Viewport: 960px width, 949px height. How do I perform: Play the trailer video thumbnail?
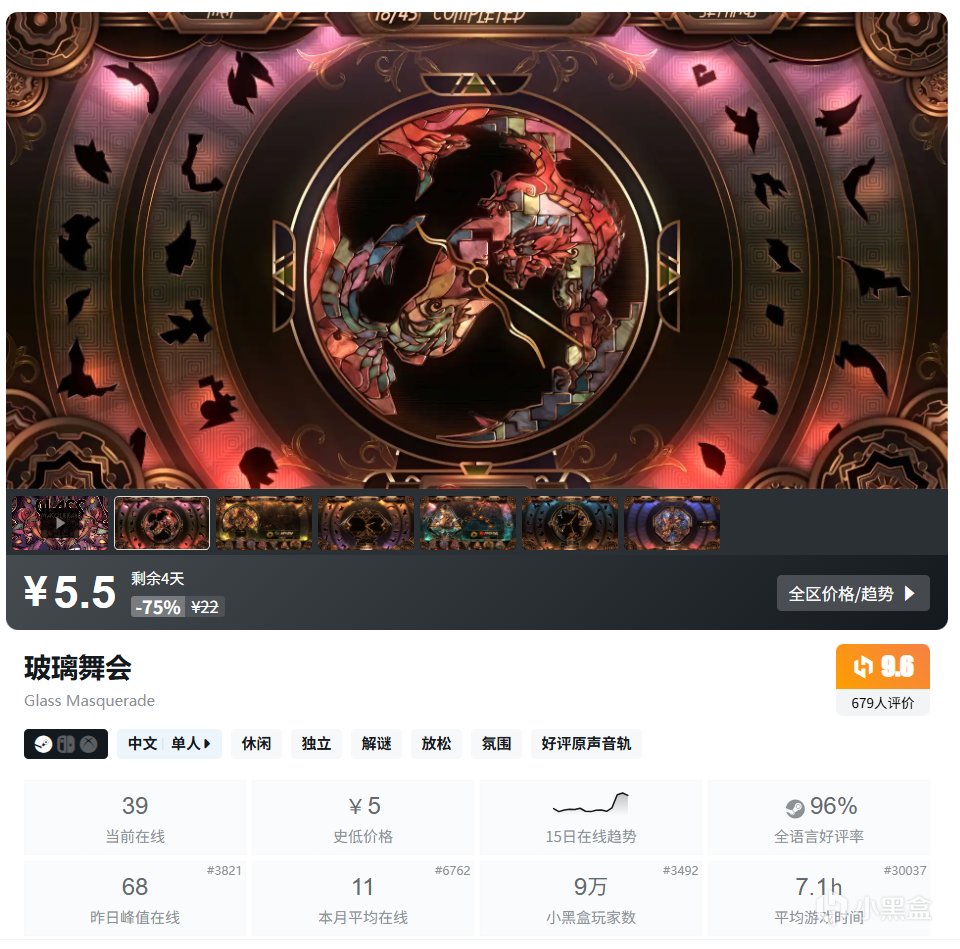click(60, 523)
